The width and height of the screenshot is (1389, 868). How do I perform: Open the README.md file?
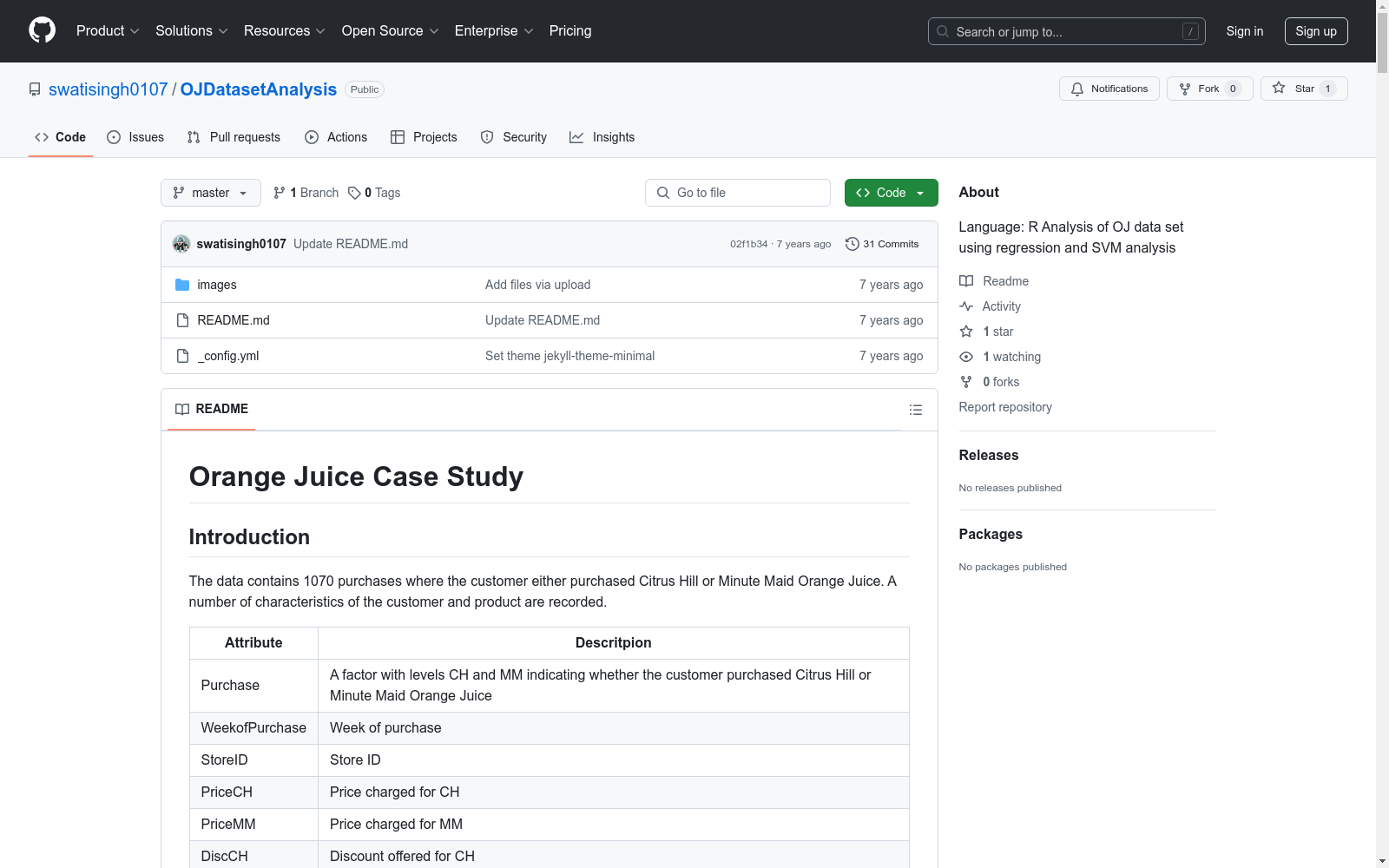(234, 320)
